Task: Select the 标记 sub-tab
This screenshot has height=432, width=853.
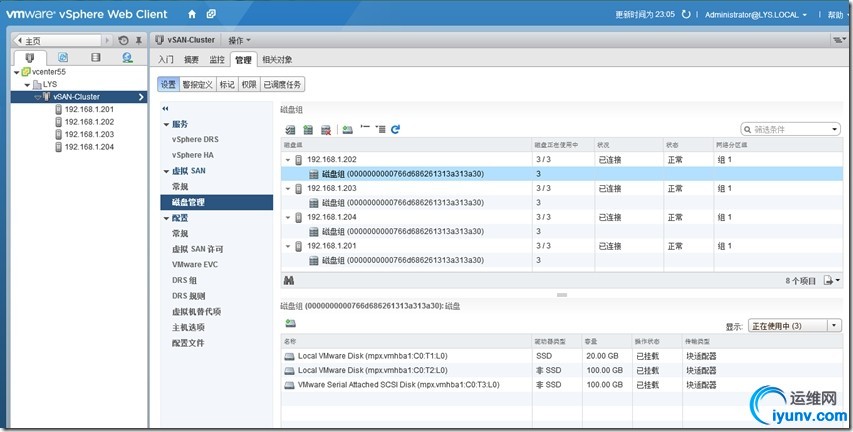Action: (227, 84)
